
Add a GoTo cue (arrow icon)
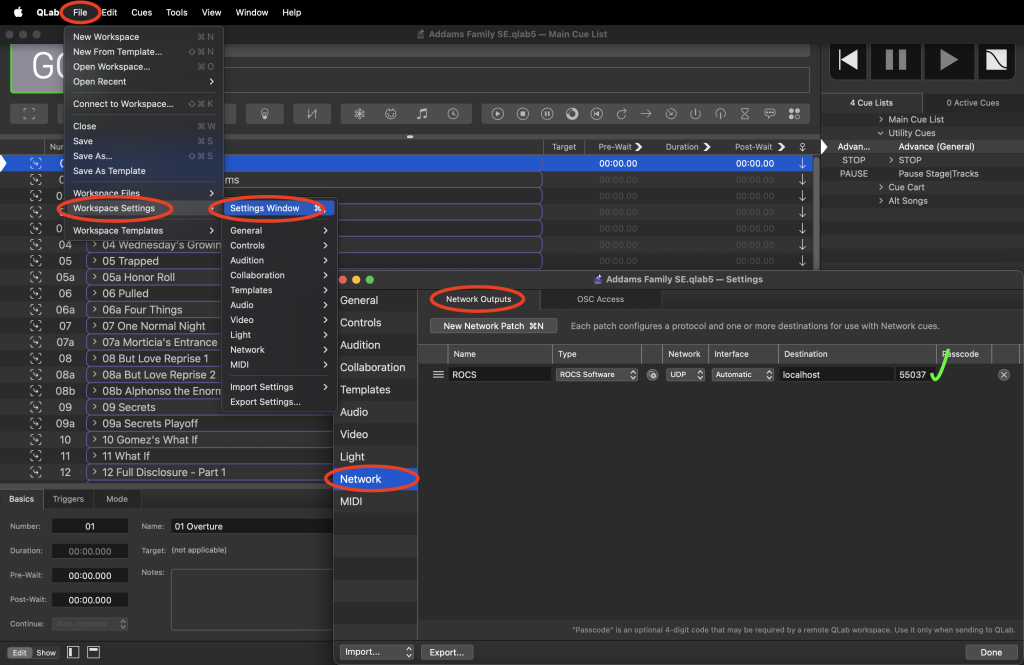646,114
